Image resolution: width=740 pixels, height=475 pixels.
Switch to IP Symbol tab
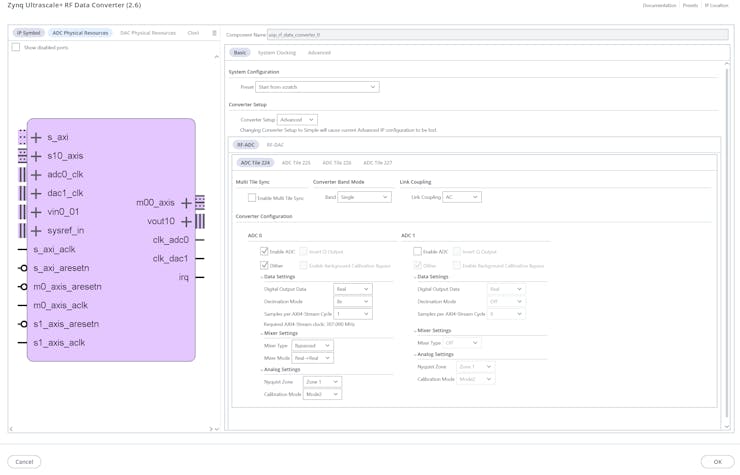tap(29, 33)
